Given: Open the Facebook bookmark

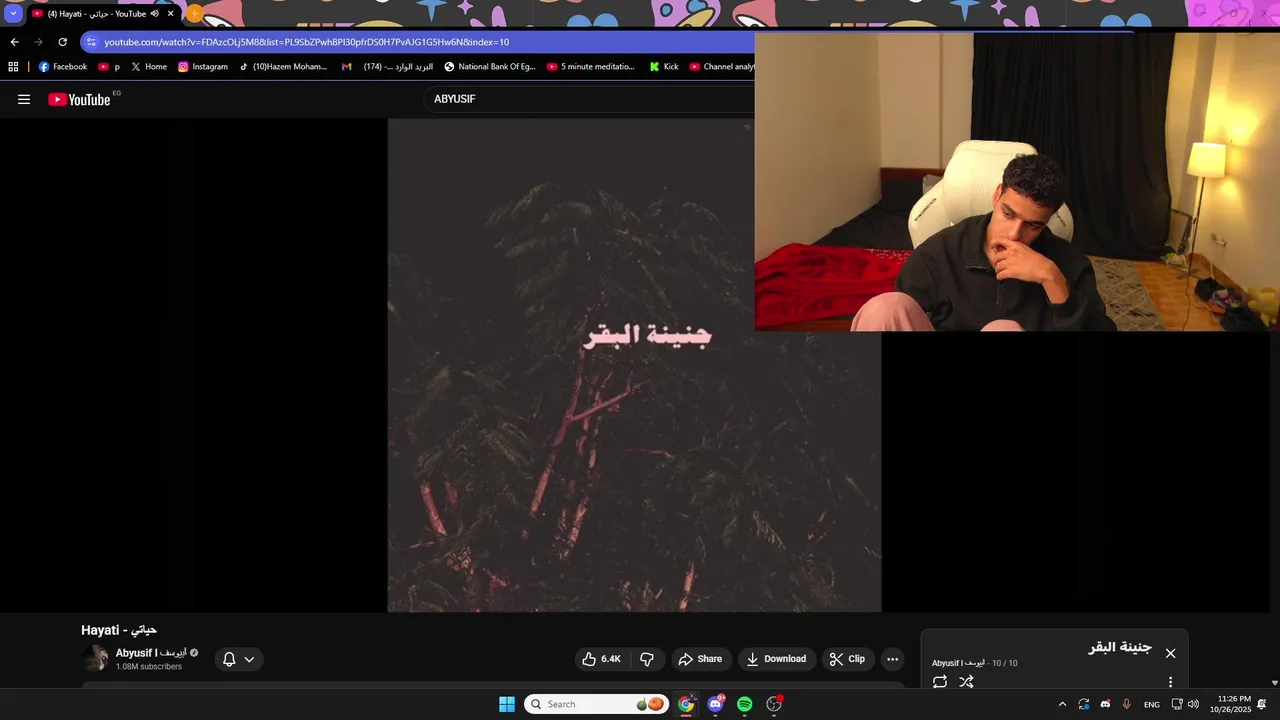Looking at the screenshot, I should [x=63, y=67].
